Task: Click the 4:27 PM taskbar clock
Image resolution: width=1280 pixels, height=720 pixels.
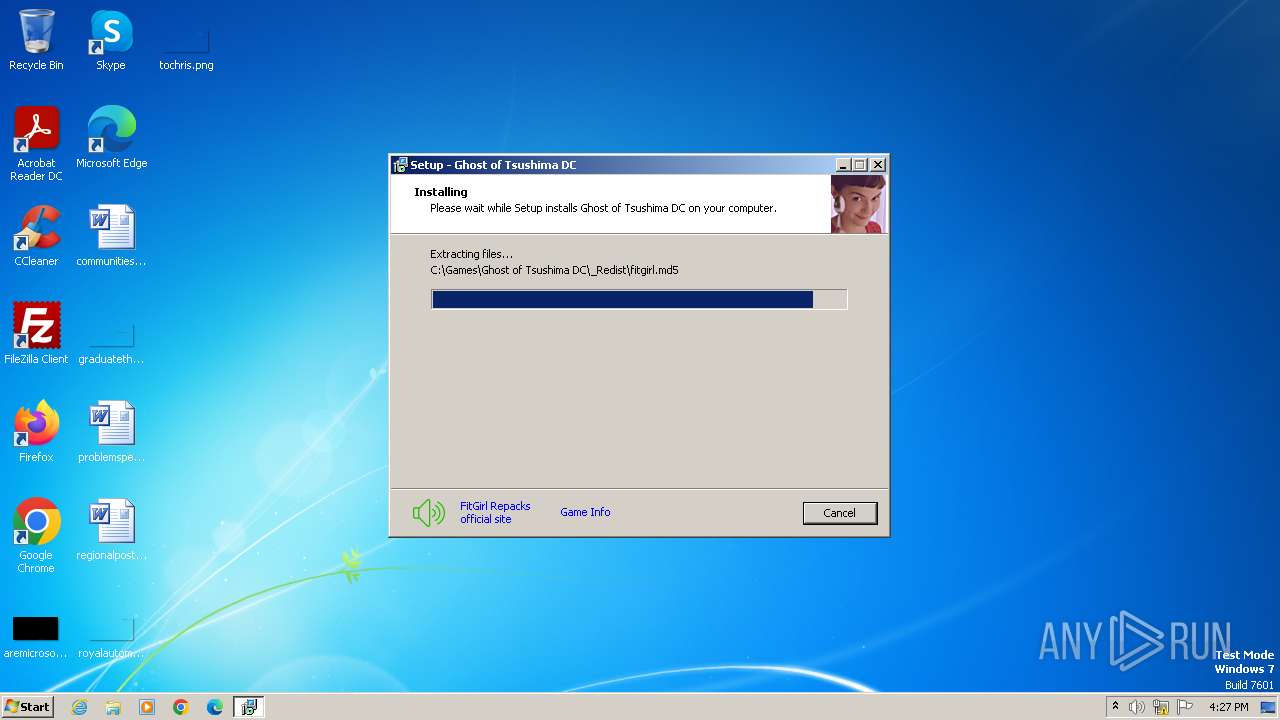Action: coord(1228,707)
